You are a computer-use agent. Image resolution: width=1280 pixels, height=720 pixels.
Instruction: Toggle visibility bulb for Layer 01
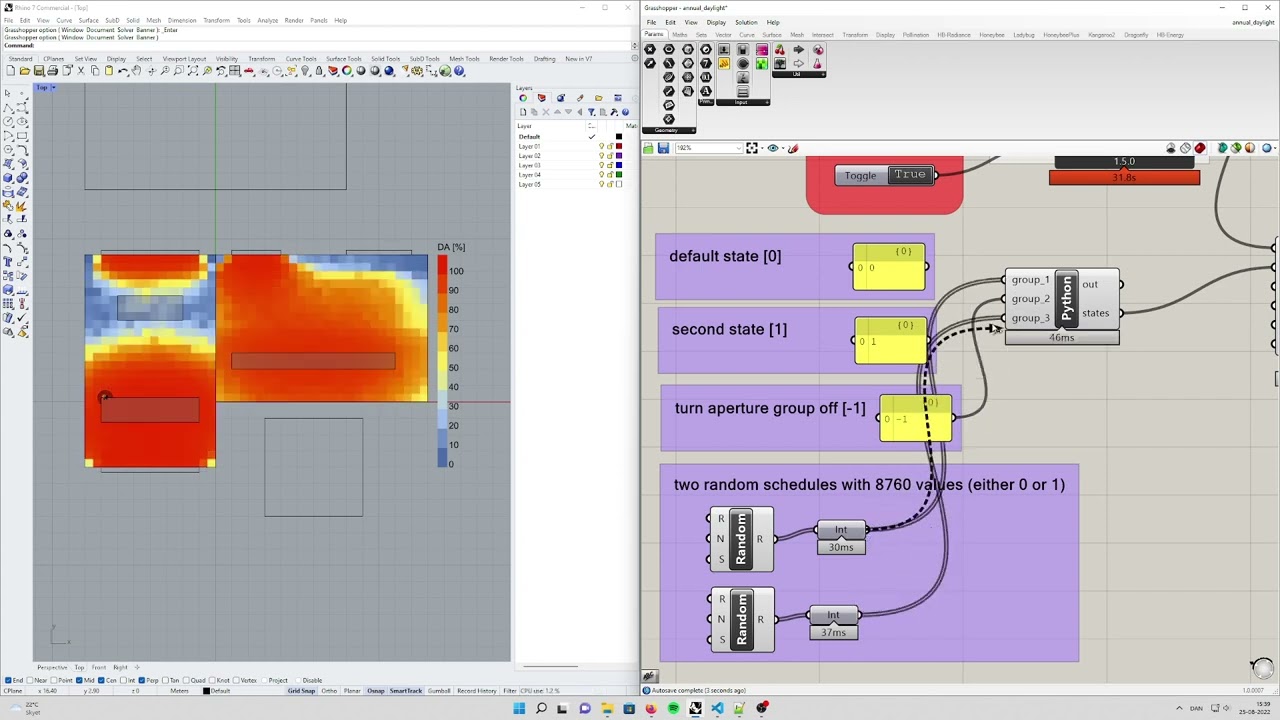(602, 146)
